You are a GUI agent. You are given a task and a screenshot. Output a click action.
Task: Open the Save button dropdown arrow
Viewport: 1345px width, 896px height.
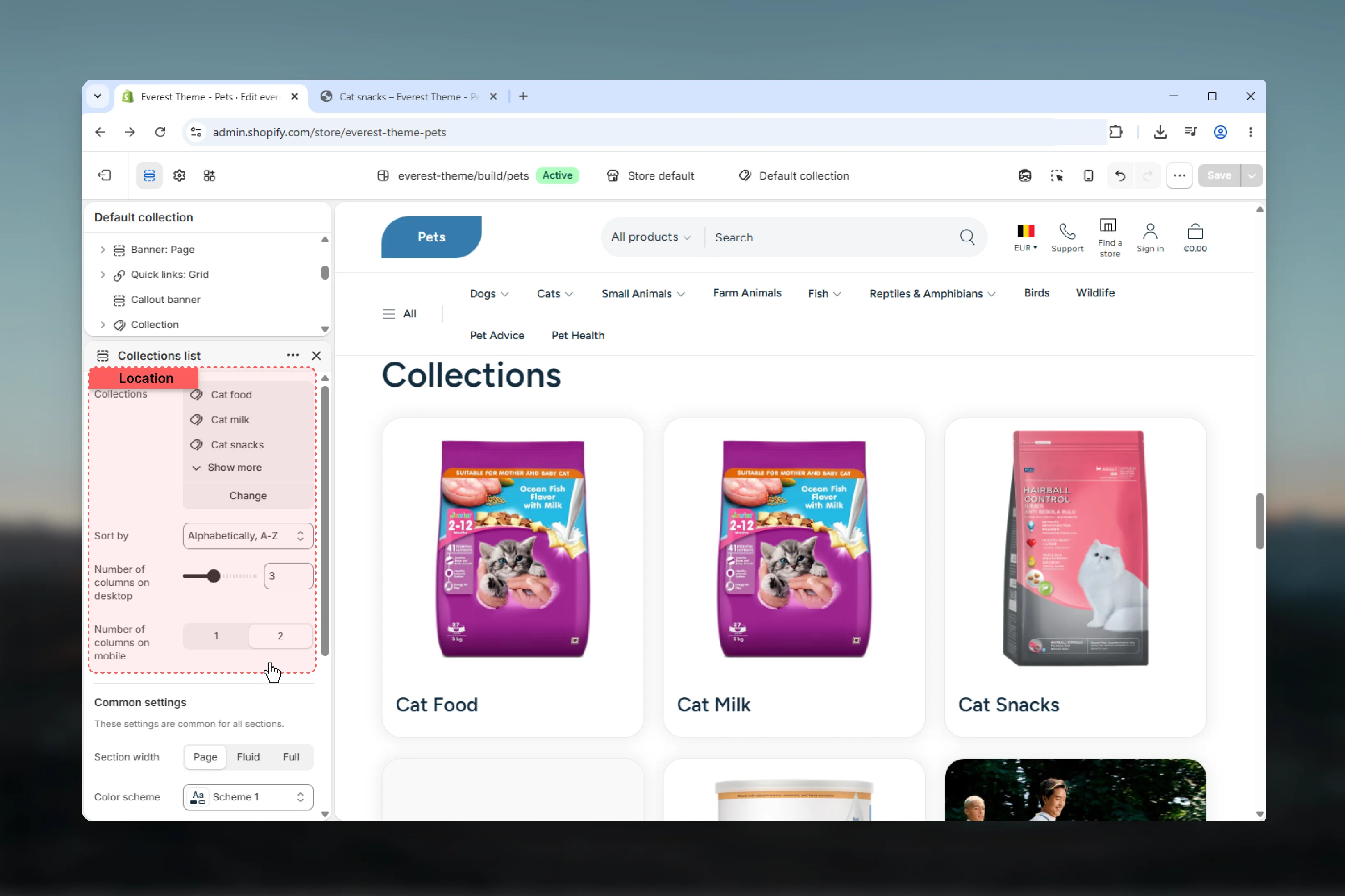pos(1252,175)
